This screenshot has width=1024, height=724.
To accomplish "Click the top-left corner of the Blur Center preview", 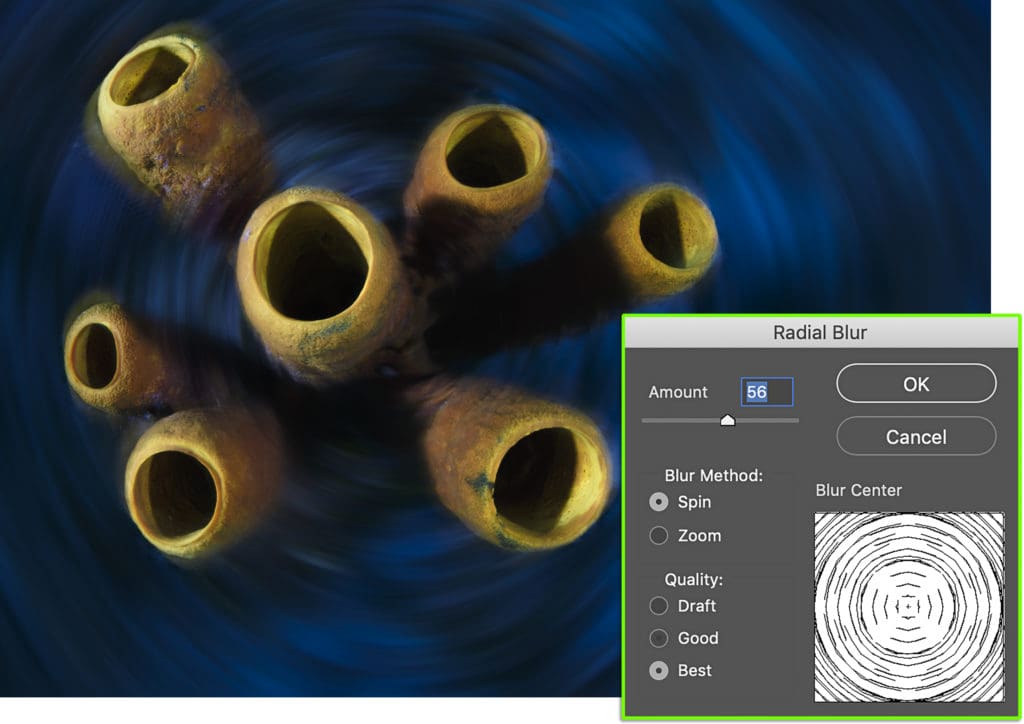I will click(x=818, y=516).
